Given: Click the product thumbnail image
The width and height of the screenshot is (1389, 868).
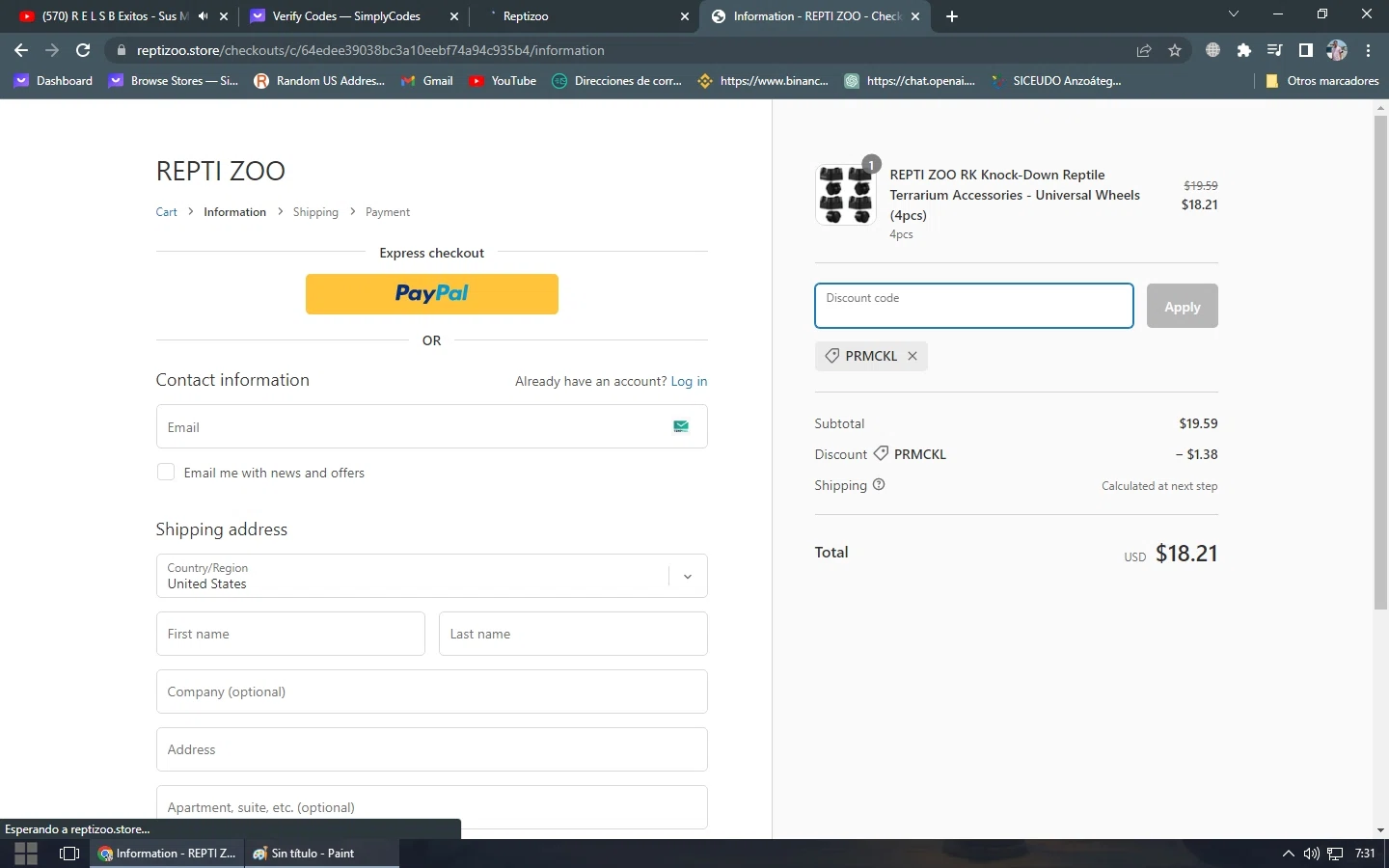Looking at the screenshot, I should pos(846,195).
